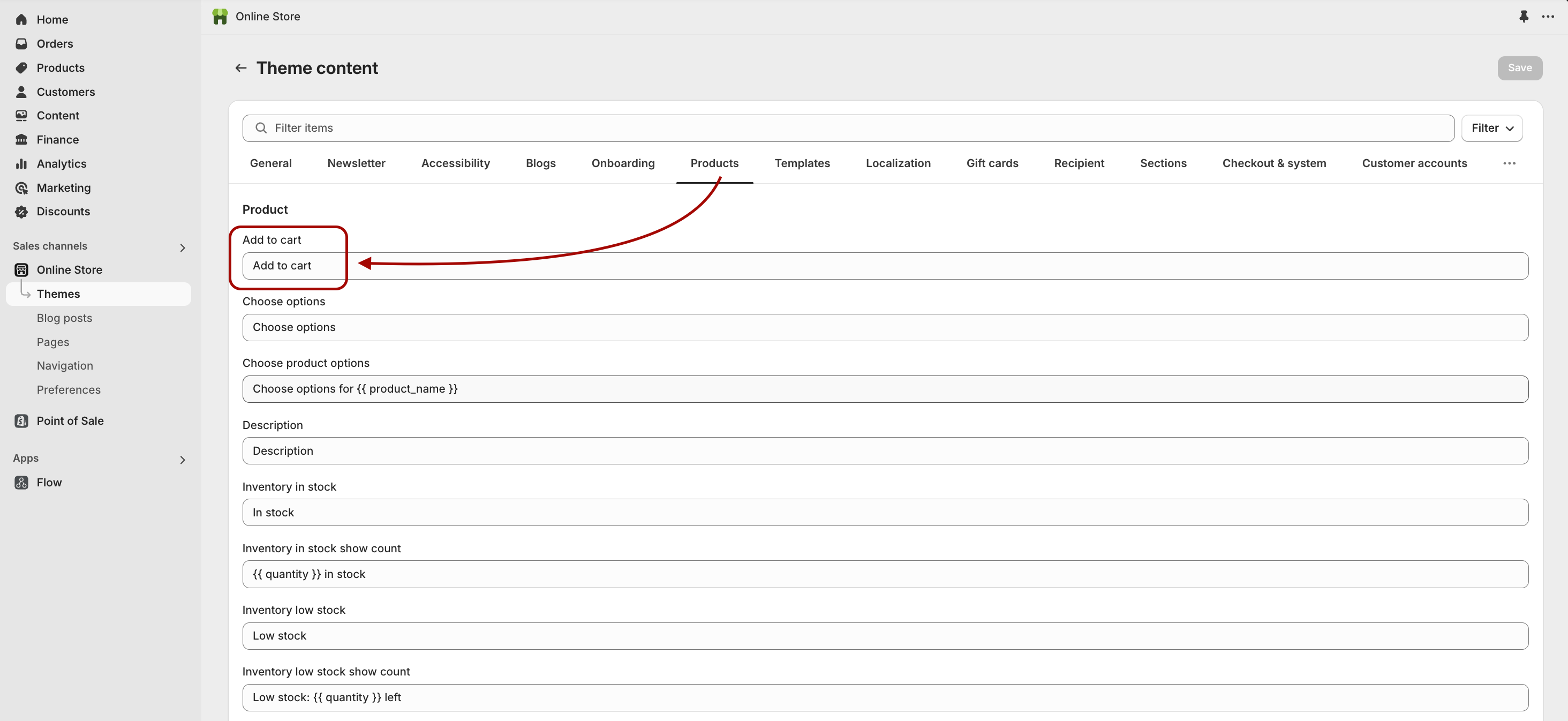Open the Checkout & system tab
This screenshot has width=1568, height=721.
click(x=1274, y=163)
